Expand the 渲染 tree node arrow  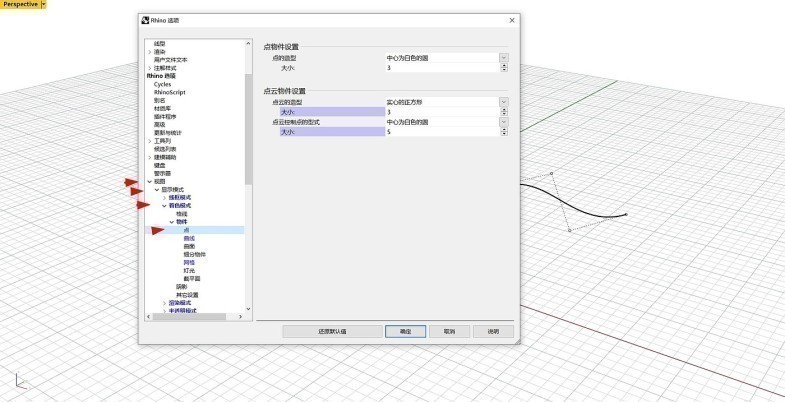coord(150,52)
